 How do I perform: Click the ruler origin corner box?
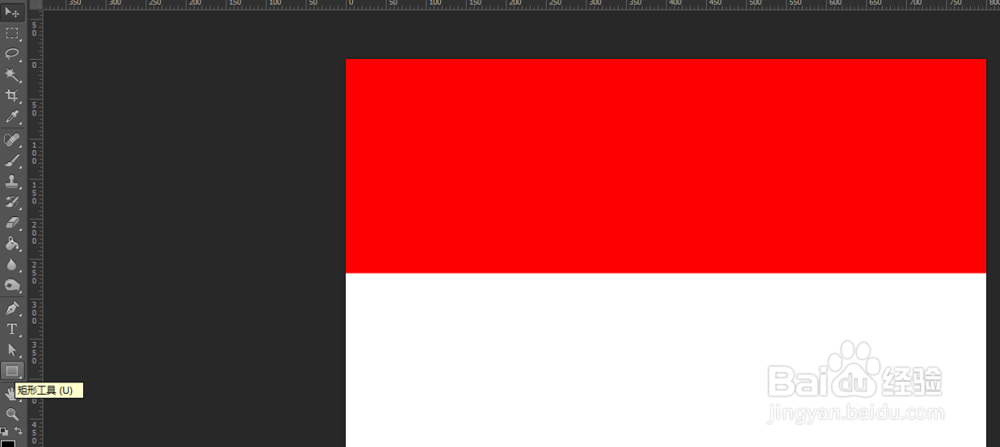36,4
